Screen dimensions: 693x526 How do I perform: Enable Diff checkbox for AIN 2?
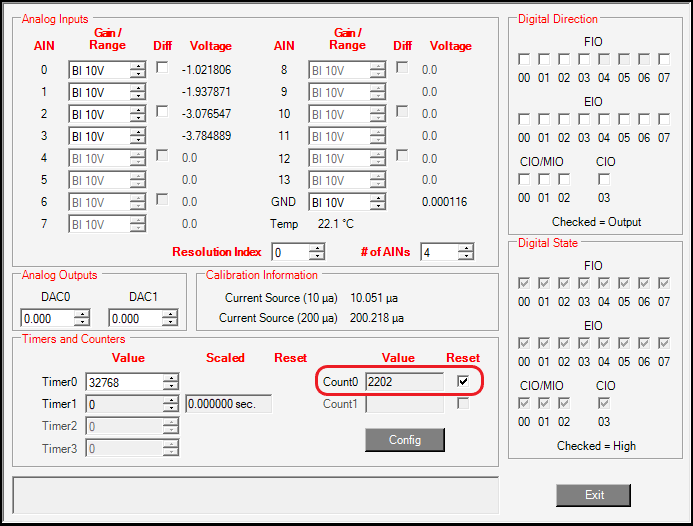162,111
